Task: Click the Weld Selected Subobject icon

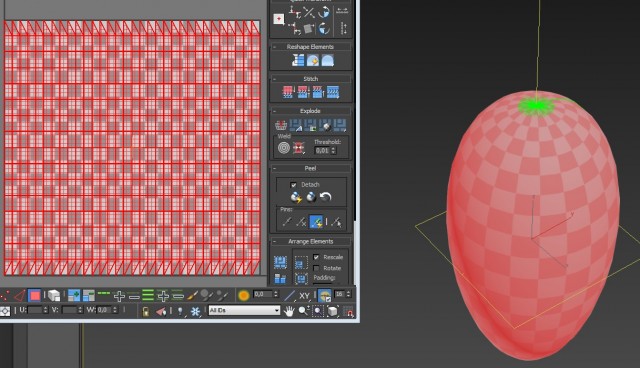Action: coord(299,148)
